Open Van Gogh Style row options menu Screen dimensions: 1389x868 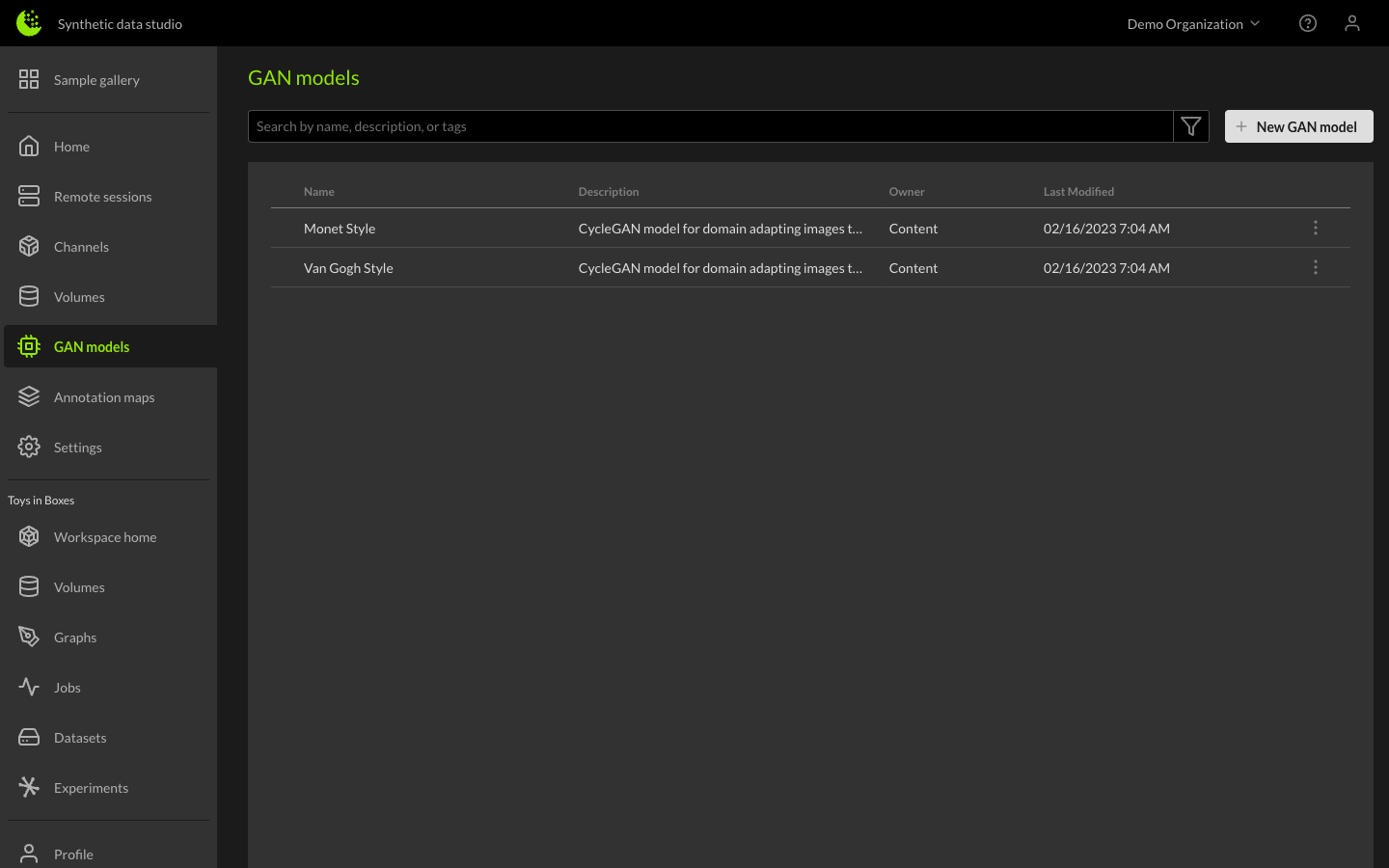click(1315, 268)
